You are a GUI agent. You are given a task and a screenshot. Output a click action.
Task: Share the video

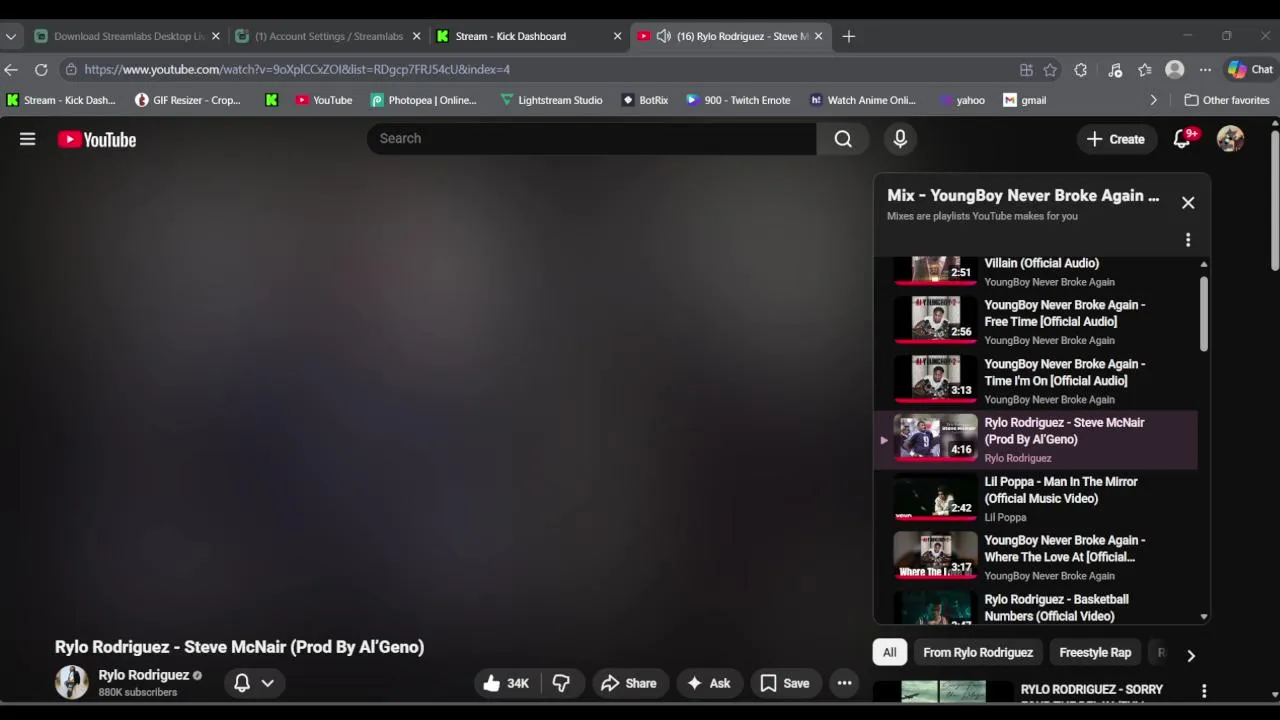[x=629, y=683]
